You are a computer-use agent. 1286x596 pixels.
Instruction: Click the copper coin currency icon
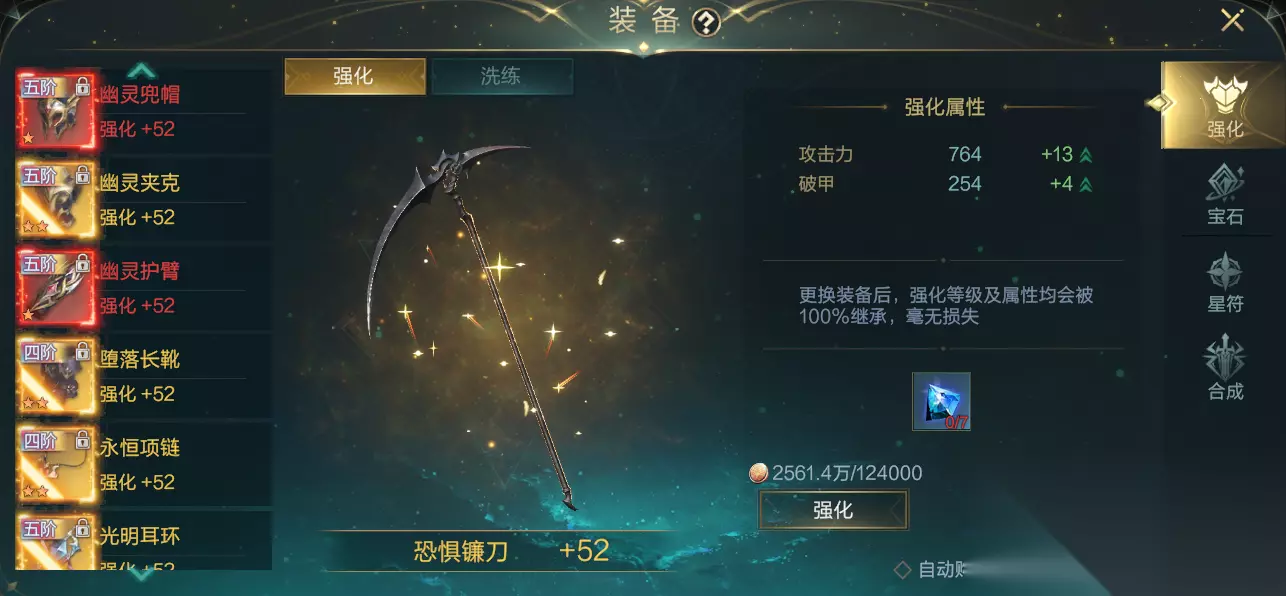click(x=758, y=473)
